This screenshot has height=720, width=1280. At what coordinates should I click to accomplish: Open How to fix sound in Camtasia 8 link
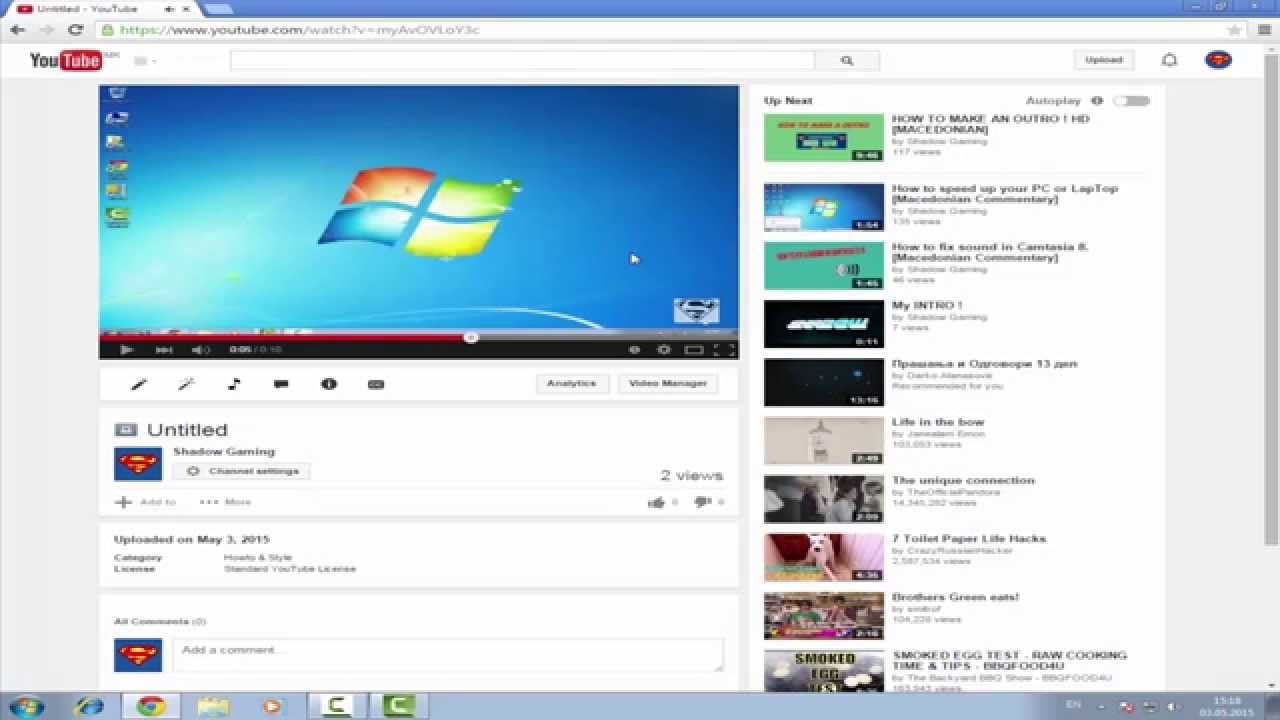(x=990, y=252)
